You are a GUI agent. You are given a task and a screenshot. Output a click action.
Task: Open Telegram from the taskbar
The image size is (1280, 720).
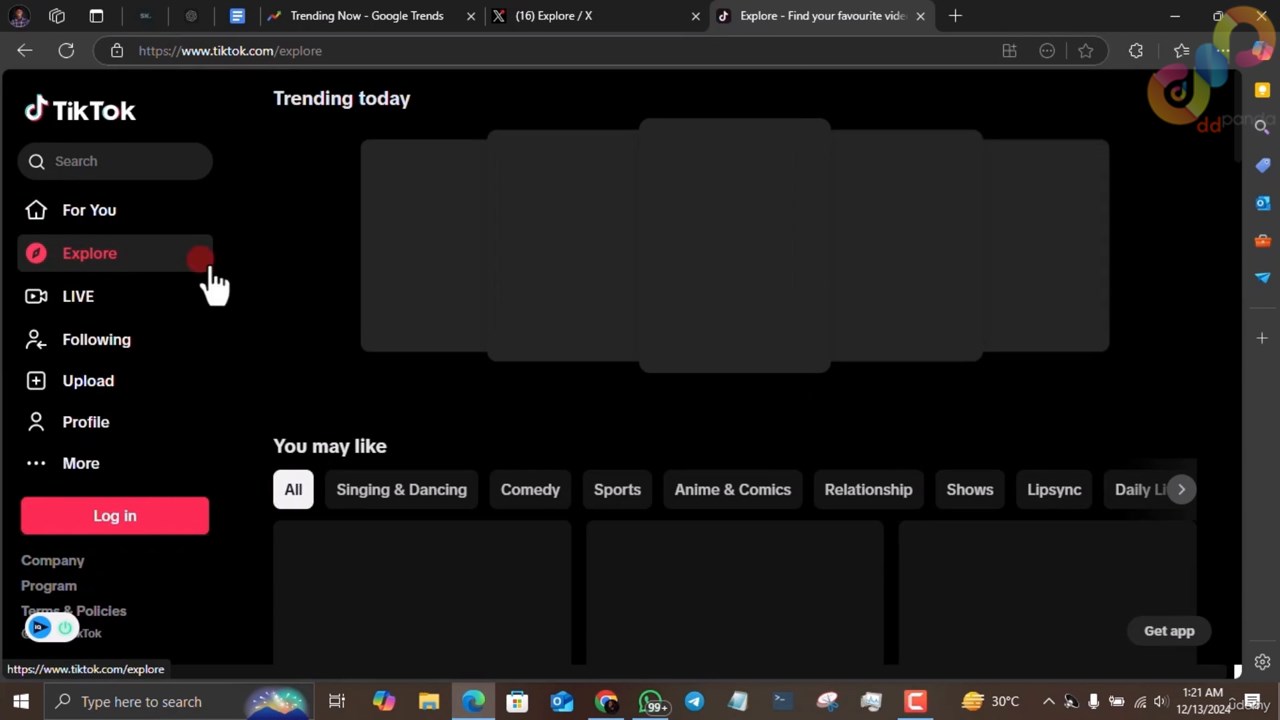pyautogui.click(x=694, y=701)
